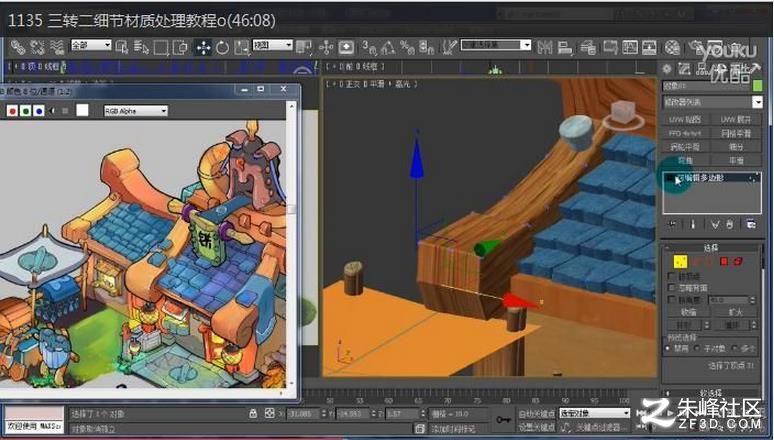Click the UVW 展开 modifier button

tap(736, 120)
